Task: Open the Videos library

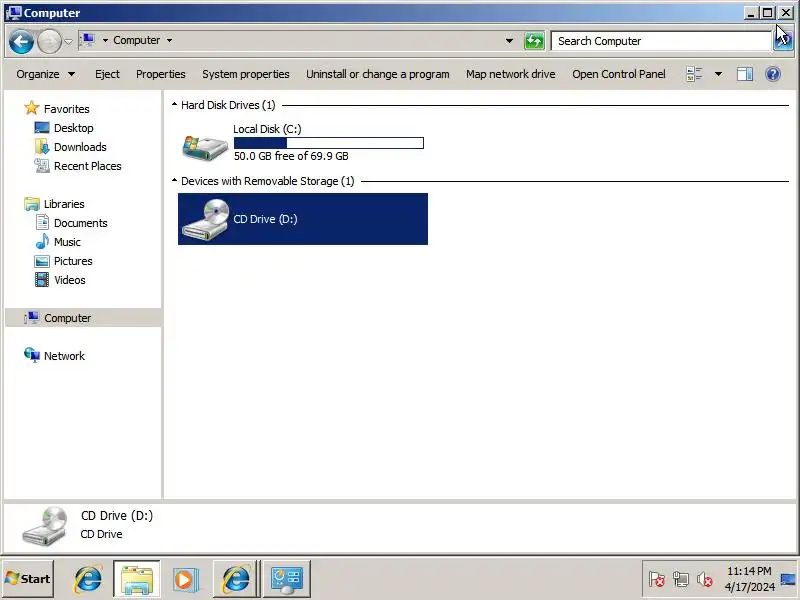Action: 69,280
